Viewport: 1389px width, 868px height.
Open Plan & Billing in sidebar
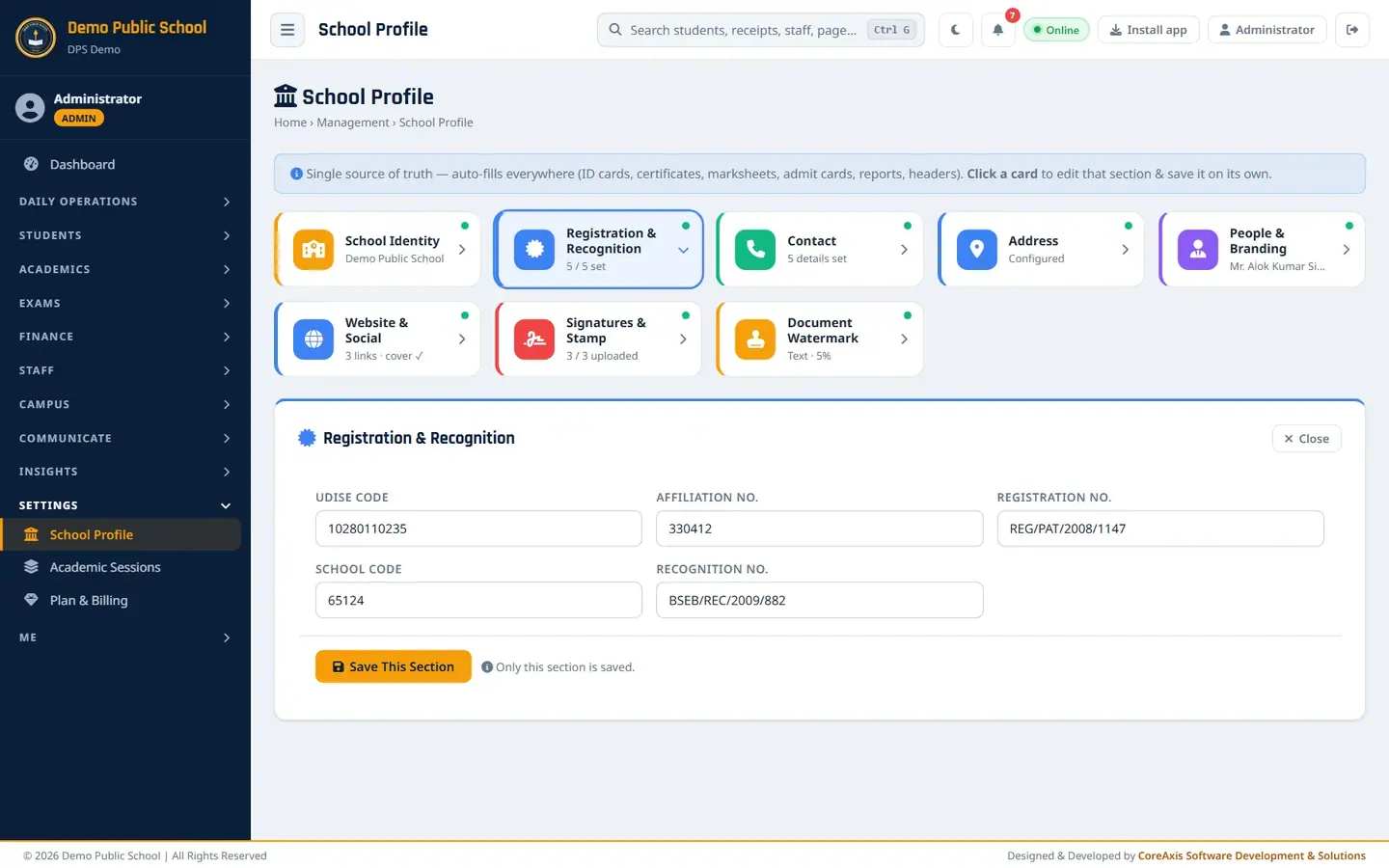pyautogui.click(x=122, y=600)
